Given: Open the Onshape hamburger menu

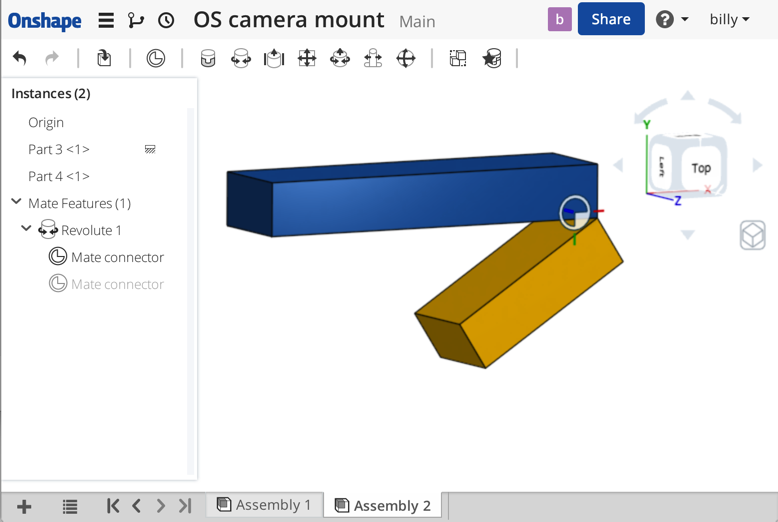Looking at the screenshot, I should tap(106, 20).
